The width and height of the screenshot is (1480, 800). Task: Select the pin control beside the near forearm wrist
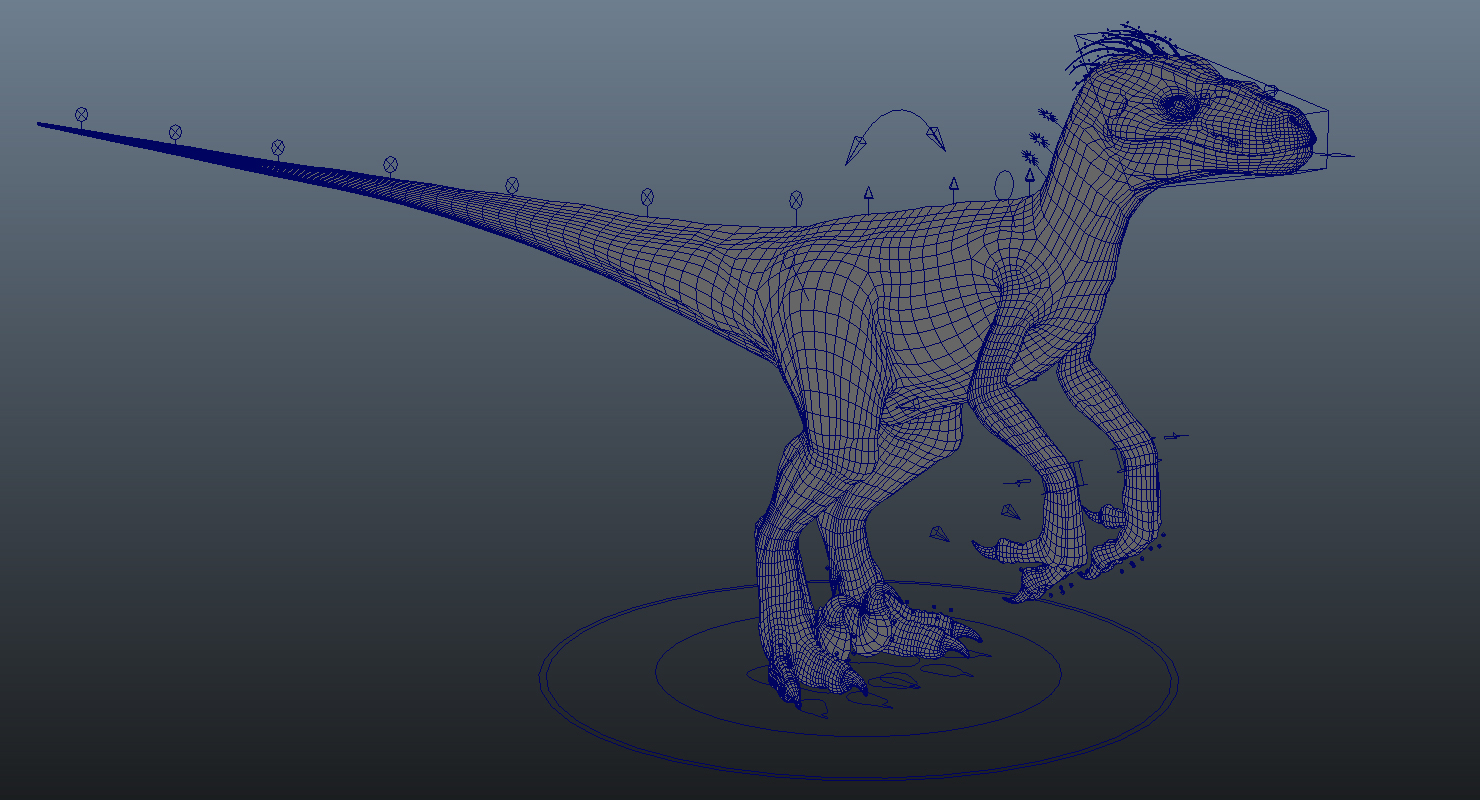tap(1018, 483)
